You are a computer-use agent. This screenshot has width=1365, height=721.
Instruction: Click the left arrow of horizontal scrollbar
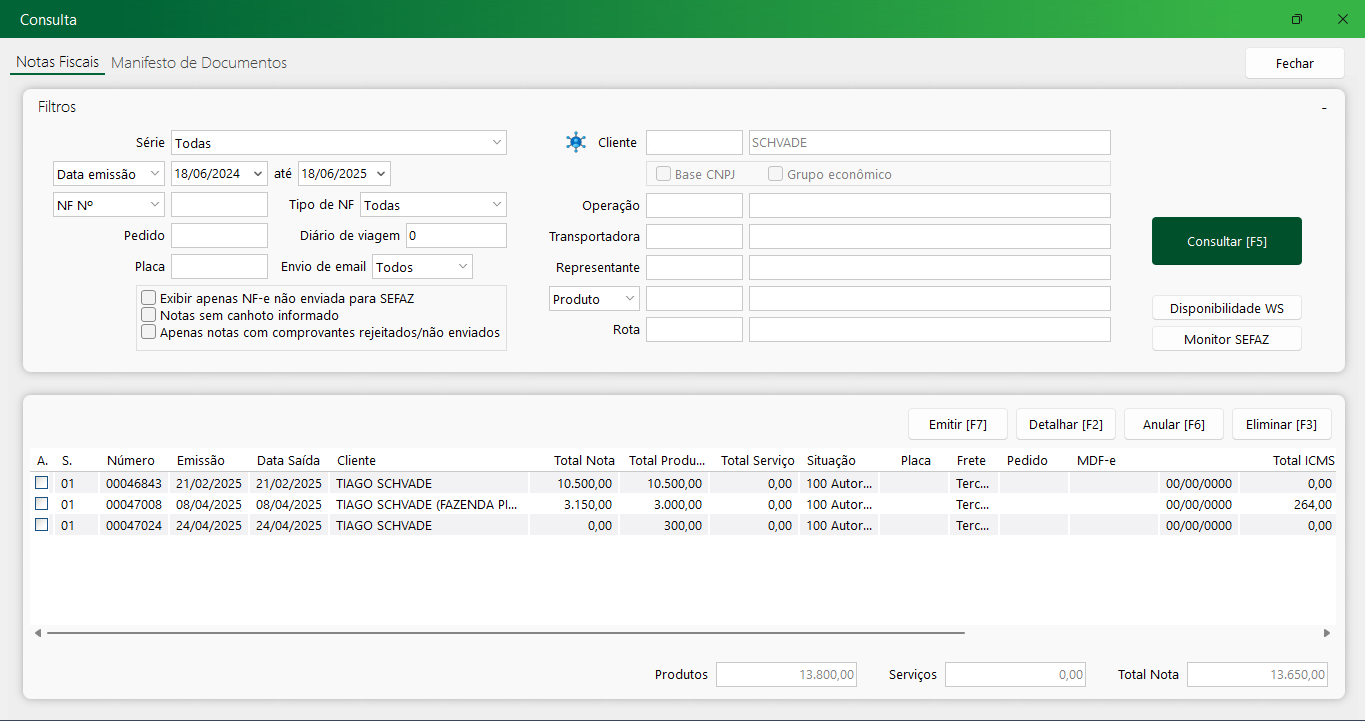coord(38,633)
